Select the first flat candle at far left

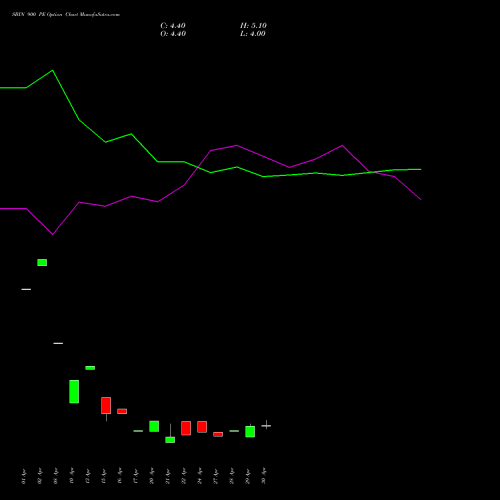click(x=26, y=289)
